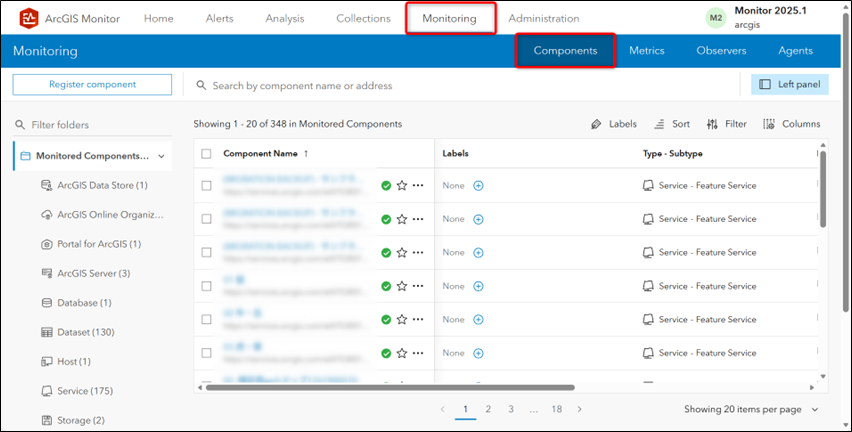Go to page 2

[488, 409]
